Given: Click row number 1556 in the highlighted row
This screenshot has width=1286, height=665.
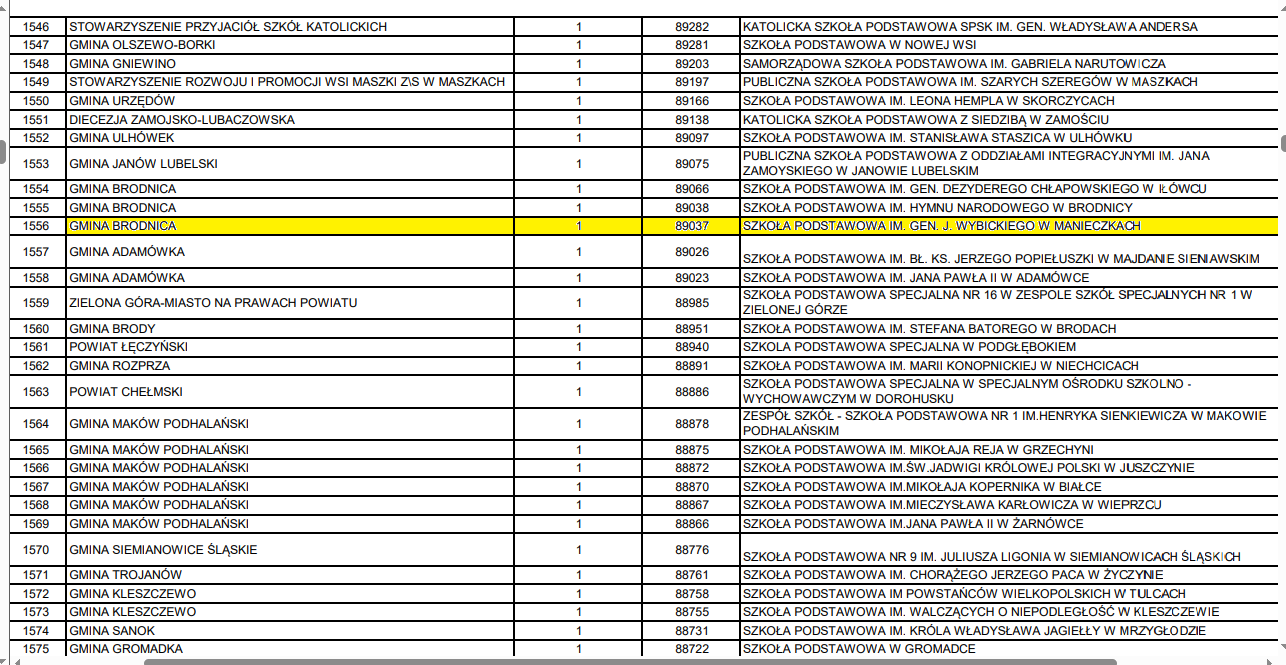Looking at the screenshot, I should (37, 226).
